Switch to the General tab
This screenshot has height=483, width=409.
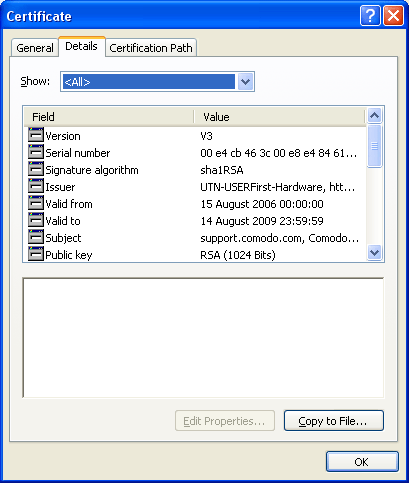35,48
